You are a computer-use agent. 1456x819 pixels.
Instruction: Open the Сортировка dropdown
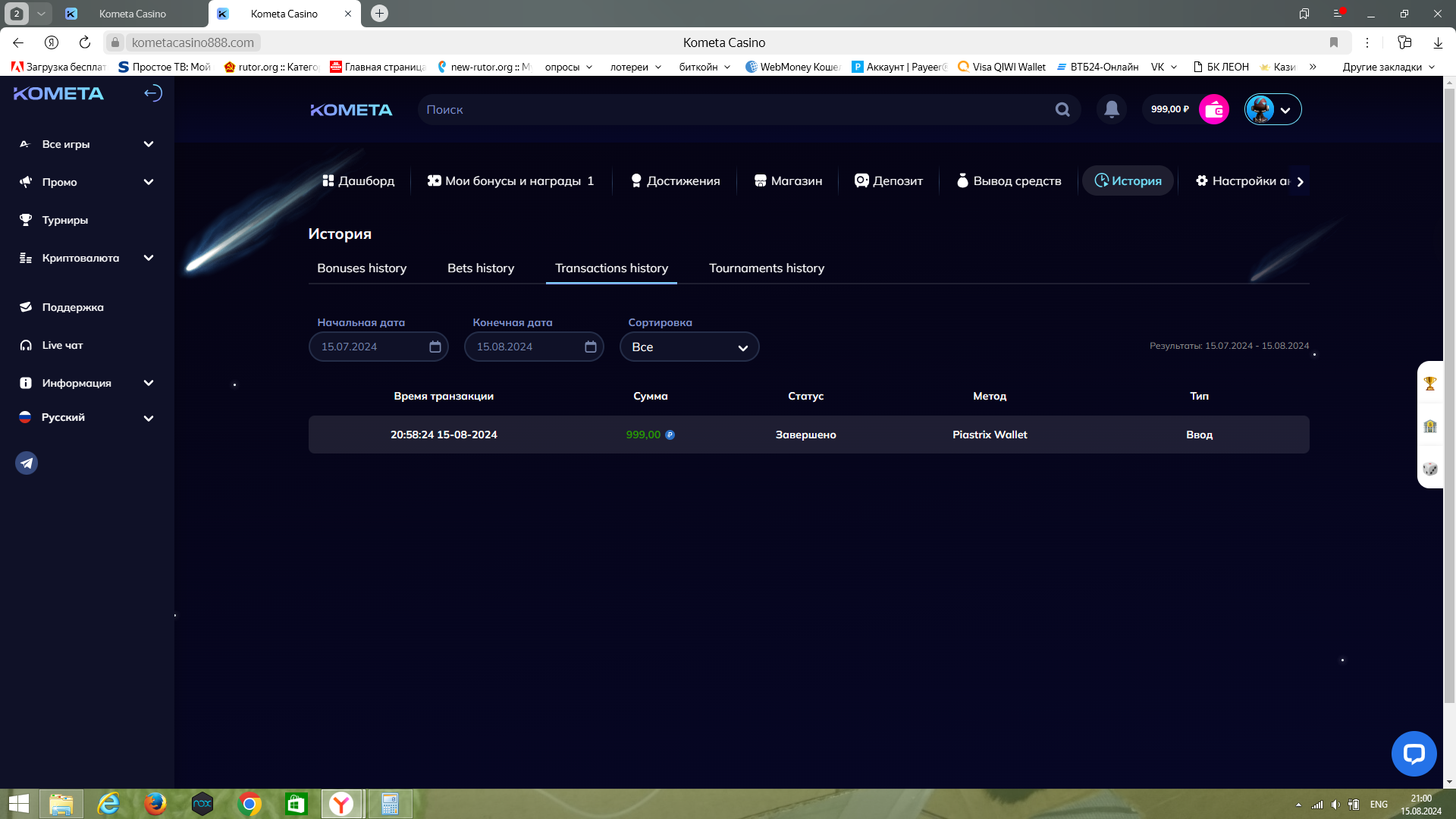click(x=689, y=347)
